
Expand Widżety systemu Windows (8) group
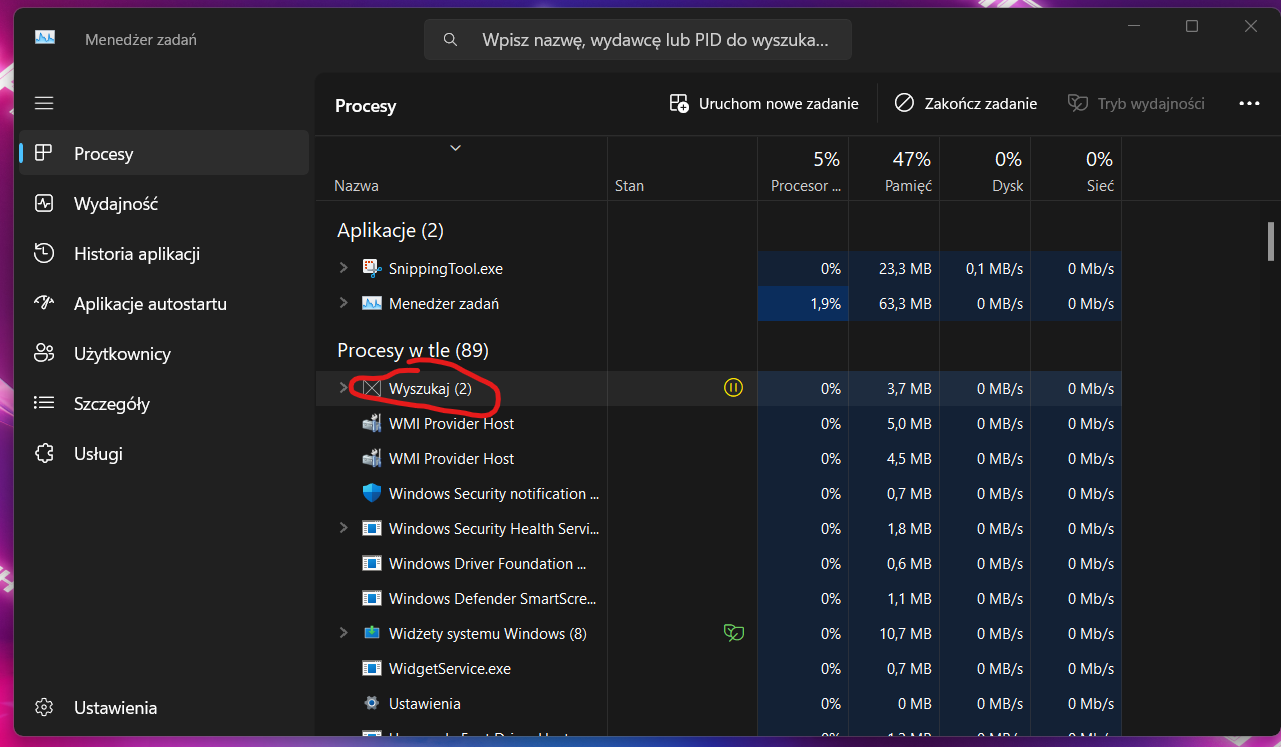tap(343, 633)
